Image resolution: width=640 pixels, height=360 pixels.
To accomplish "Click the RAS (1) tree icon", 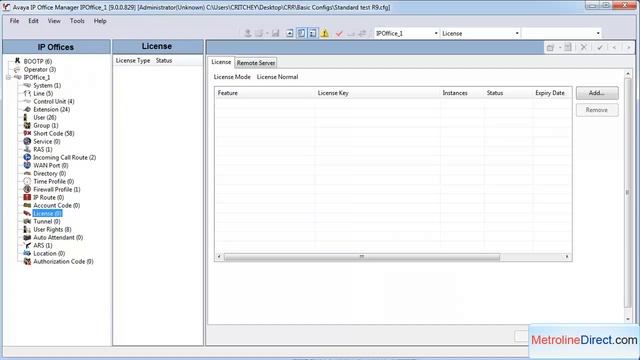I will click(x=27, y=149).
